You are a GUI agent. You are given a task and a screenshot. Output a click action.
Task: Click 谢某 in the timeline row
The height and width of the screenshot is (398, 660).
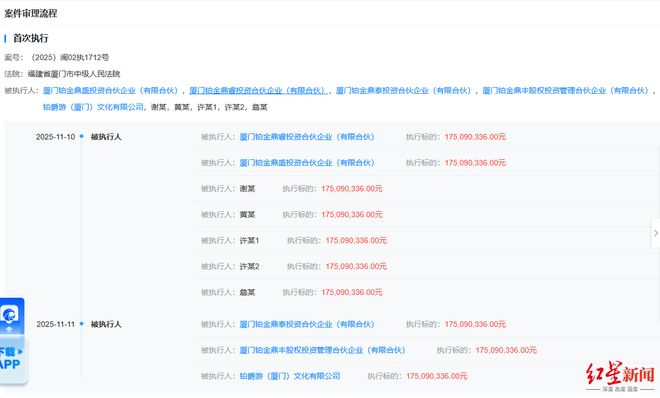248,188
